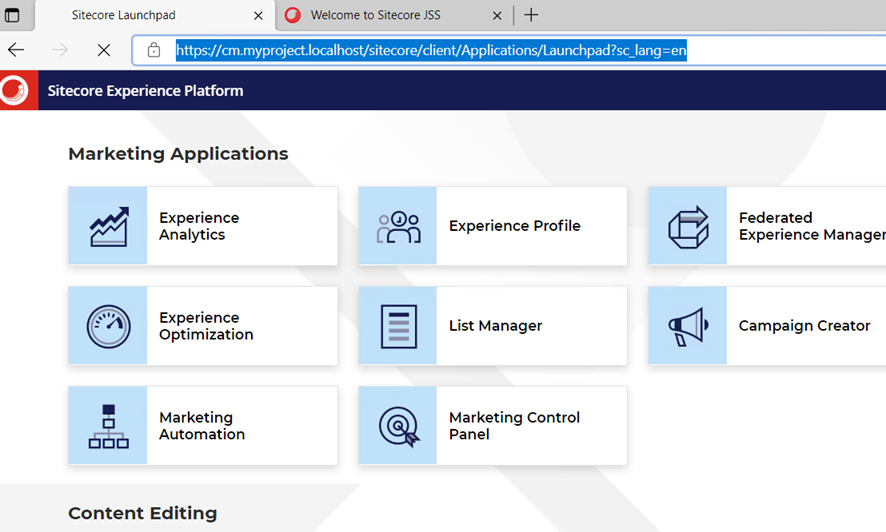Click the List Manager label

[496, 326]
